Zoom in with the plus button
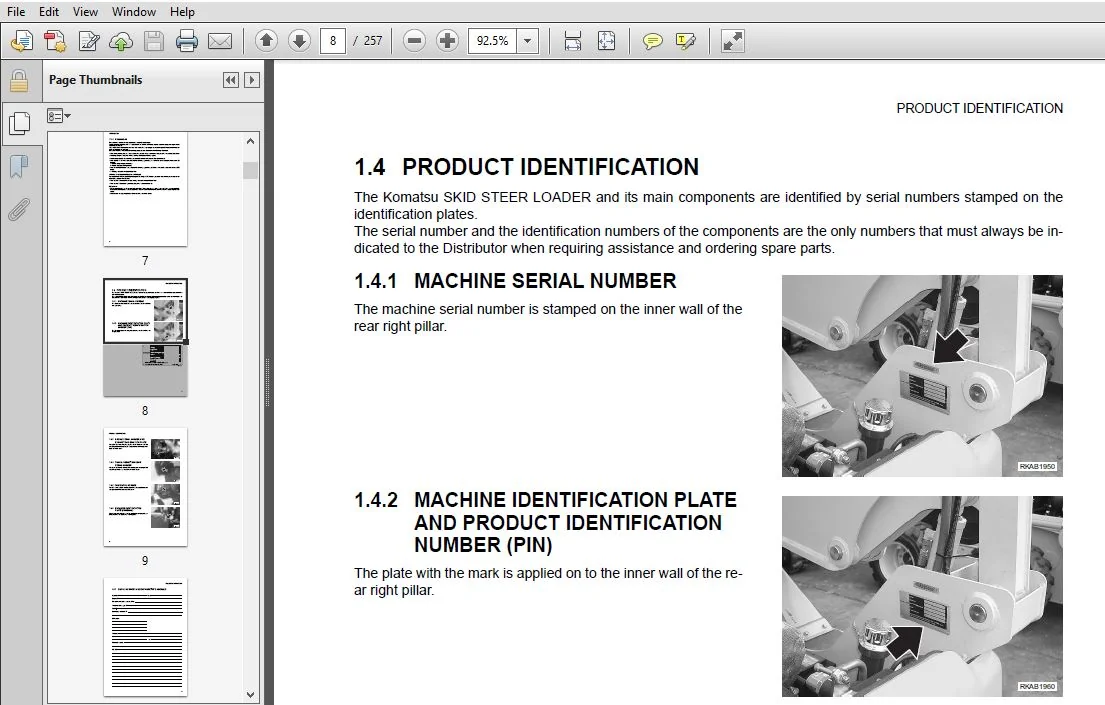 click(447, 41)
